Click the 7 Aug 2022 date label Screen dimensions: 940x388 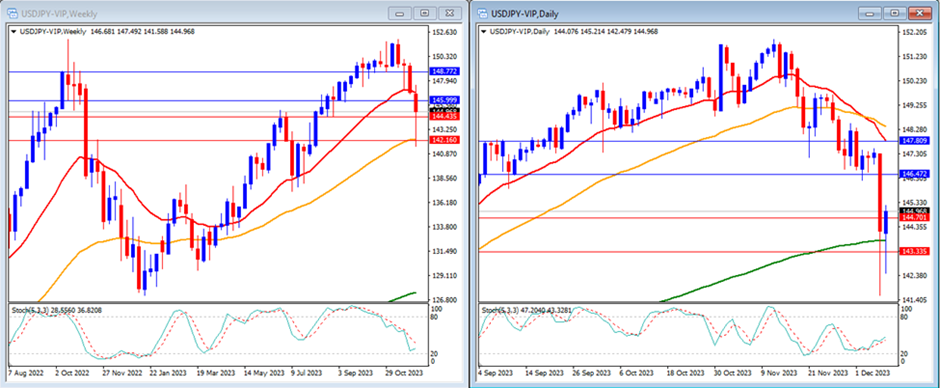click(x=26, y=372)
